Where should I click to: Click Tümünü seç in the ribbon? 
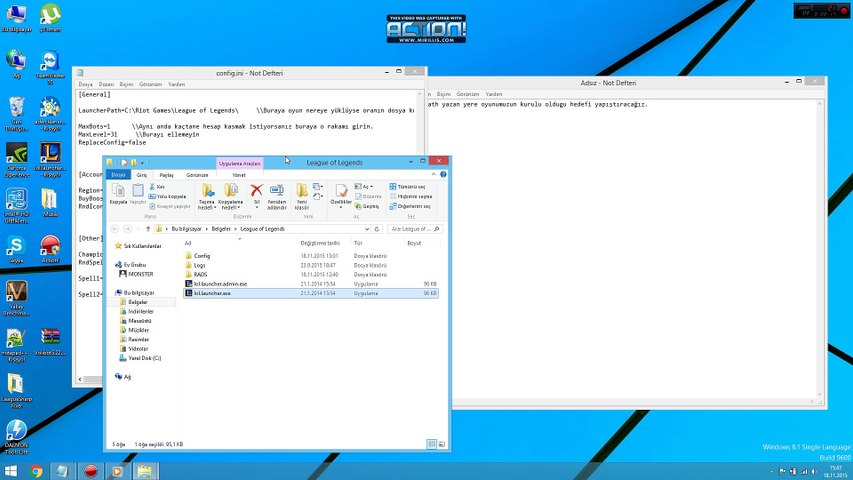coord(407,187)
